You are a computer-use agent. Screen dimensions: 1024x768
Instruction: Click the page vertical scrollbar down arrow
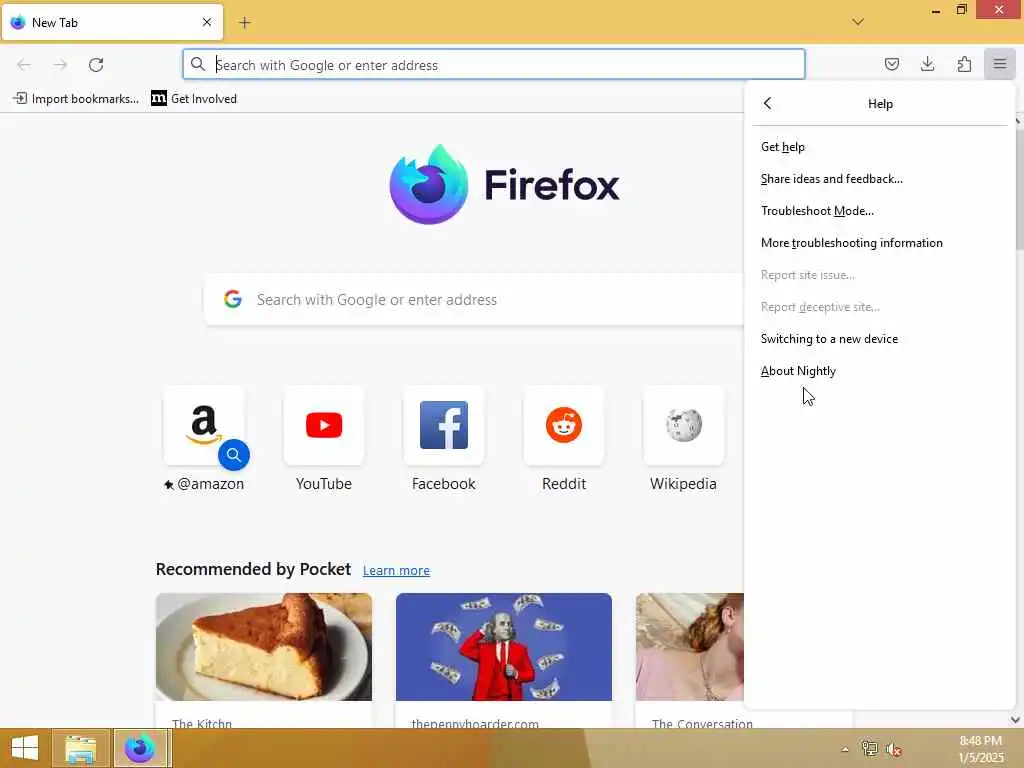pyautogui.click(x=1016, y=720)
